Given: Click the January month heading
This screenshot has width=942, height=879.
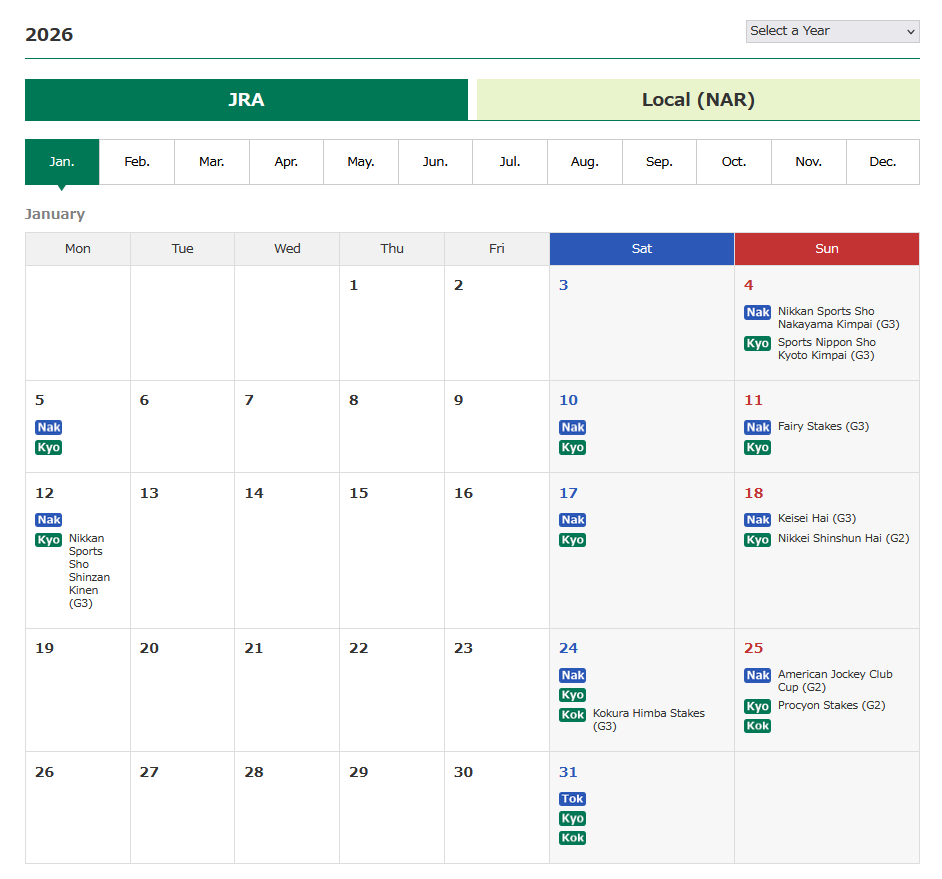Looking at the screenshot, I should pos(55,214).
